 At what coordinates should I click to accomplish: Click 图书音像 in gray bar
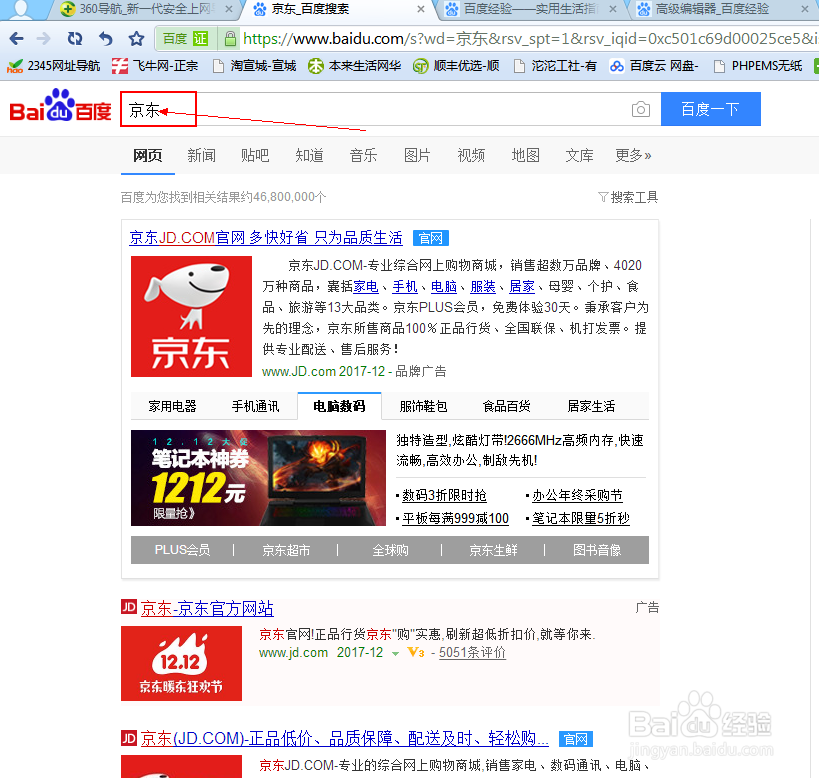point(597,550)
